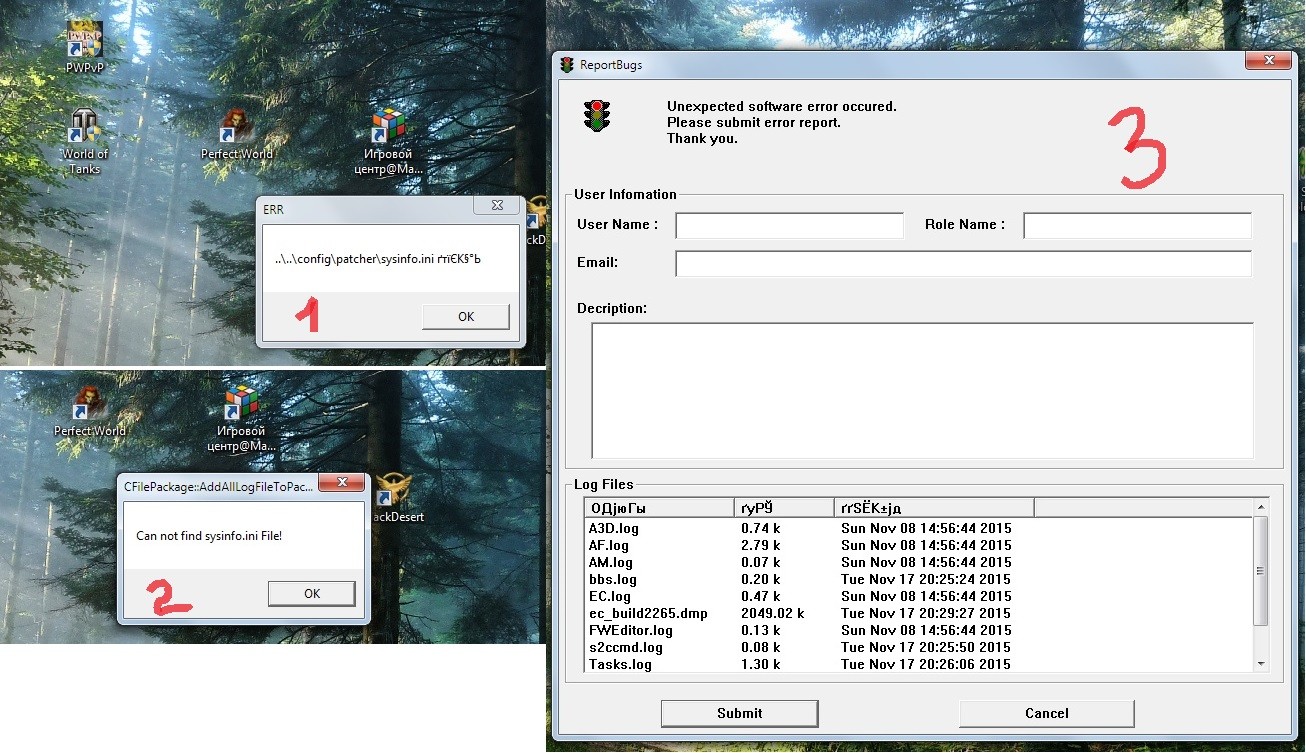Cancel the bug report
This screenshot has height=753, width=1306.
1046,713
